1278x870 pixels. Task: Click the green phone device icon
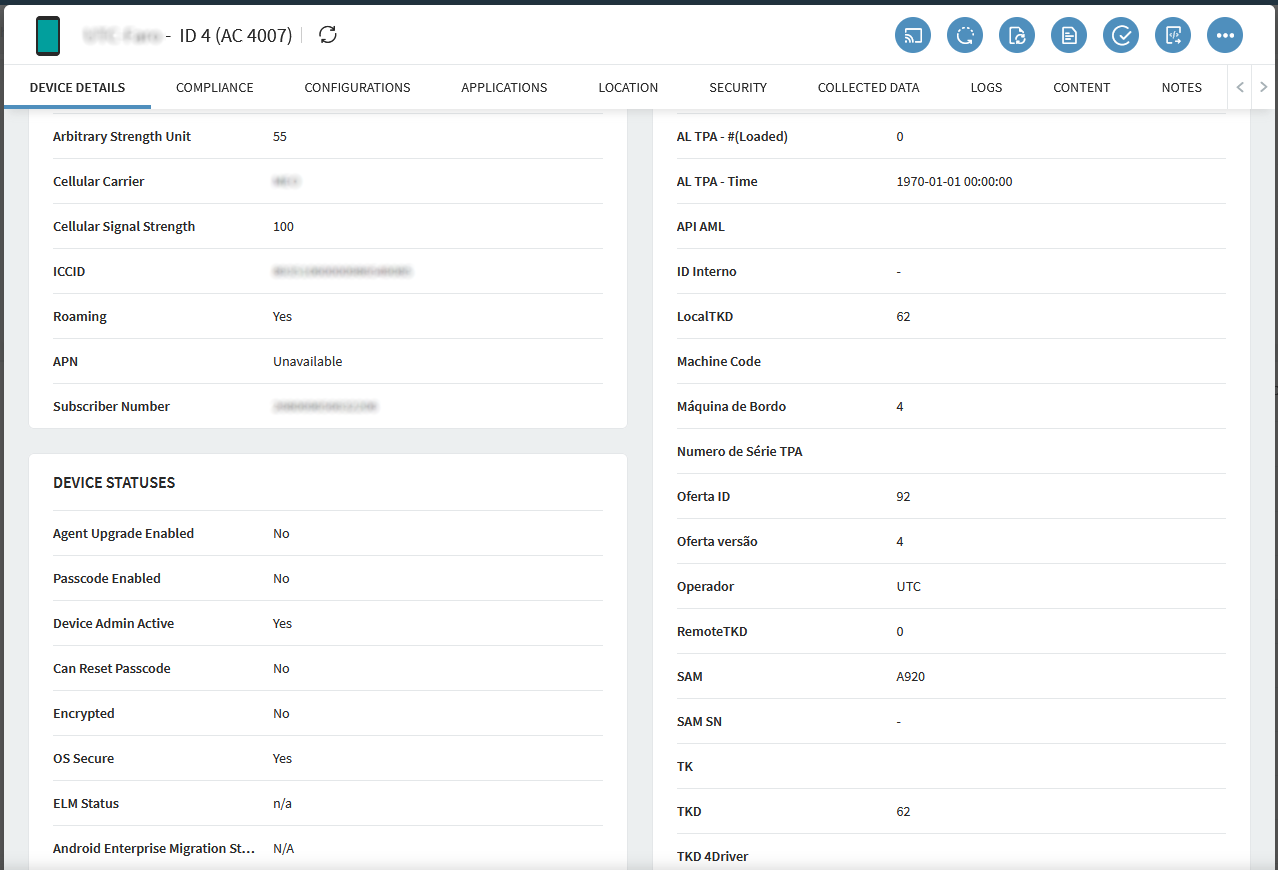48,36
